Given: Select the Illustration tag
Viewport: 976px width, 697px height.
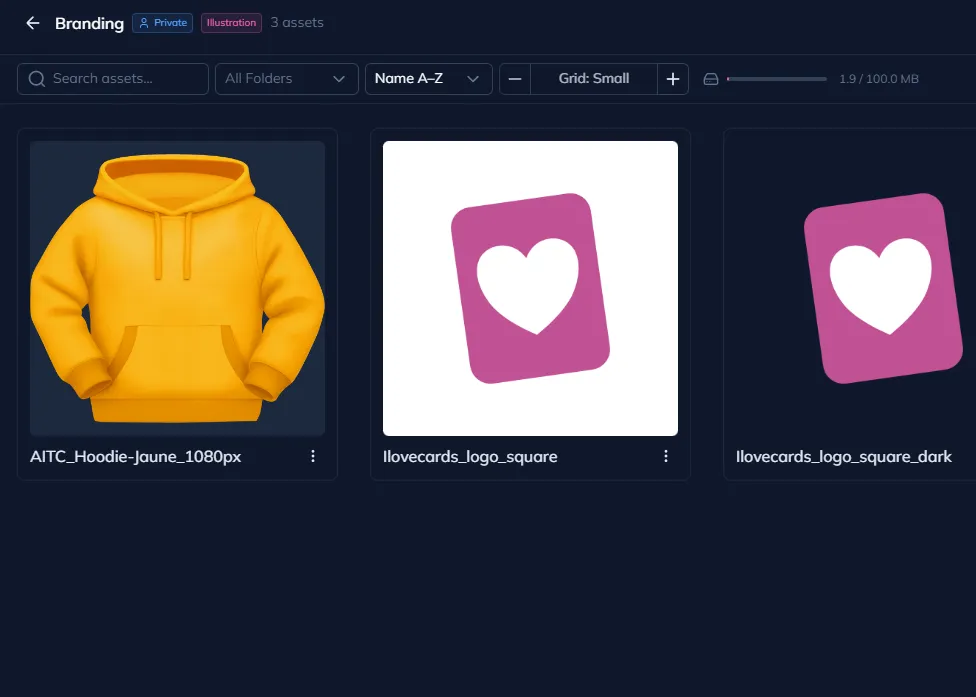Looking at the screenshot, I should [x=231, y=22].
